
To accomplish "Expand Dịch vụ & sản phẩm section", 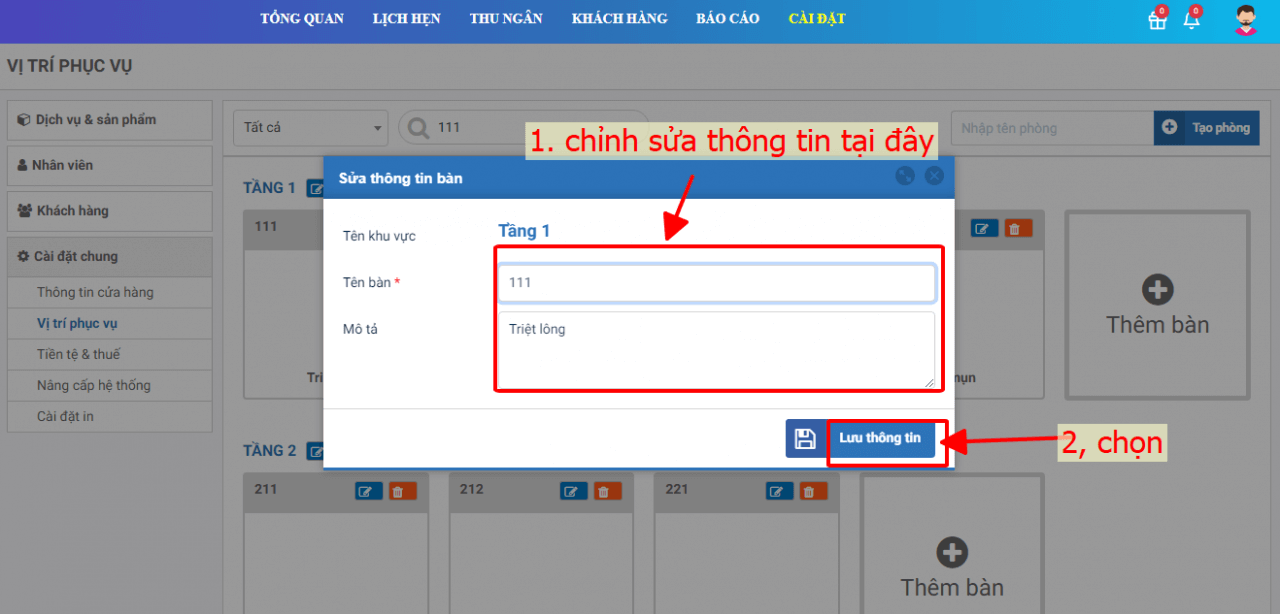I will coord(109,120).
